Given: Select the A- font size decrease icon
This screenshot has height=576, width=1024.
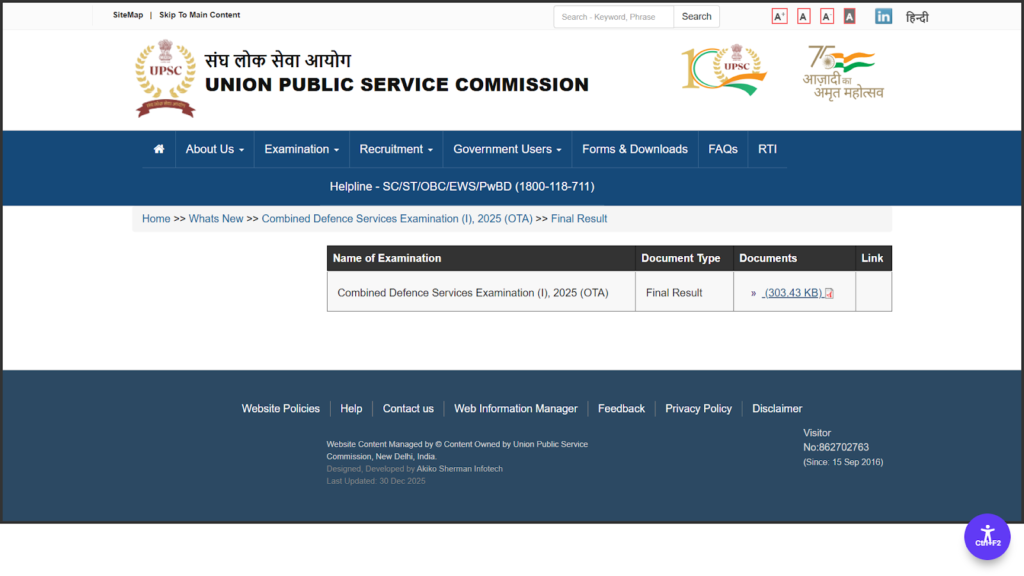Looking at the screenshot, I should pos(826,16).
